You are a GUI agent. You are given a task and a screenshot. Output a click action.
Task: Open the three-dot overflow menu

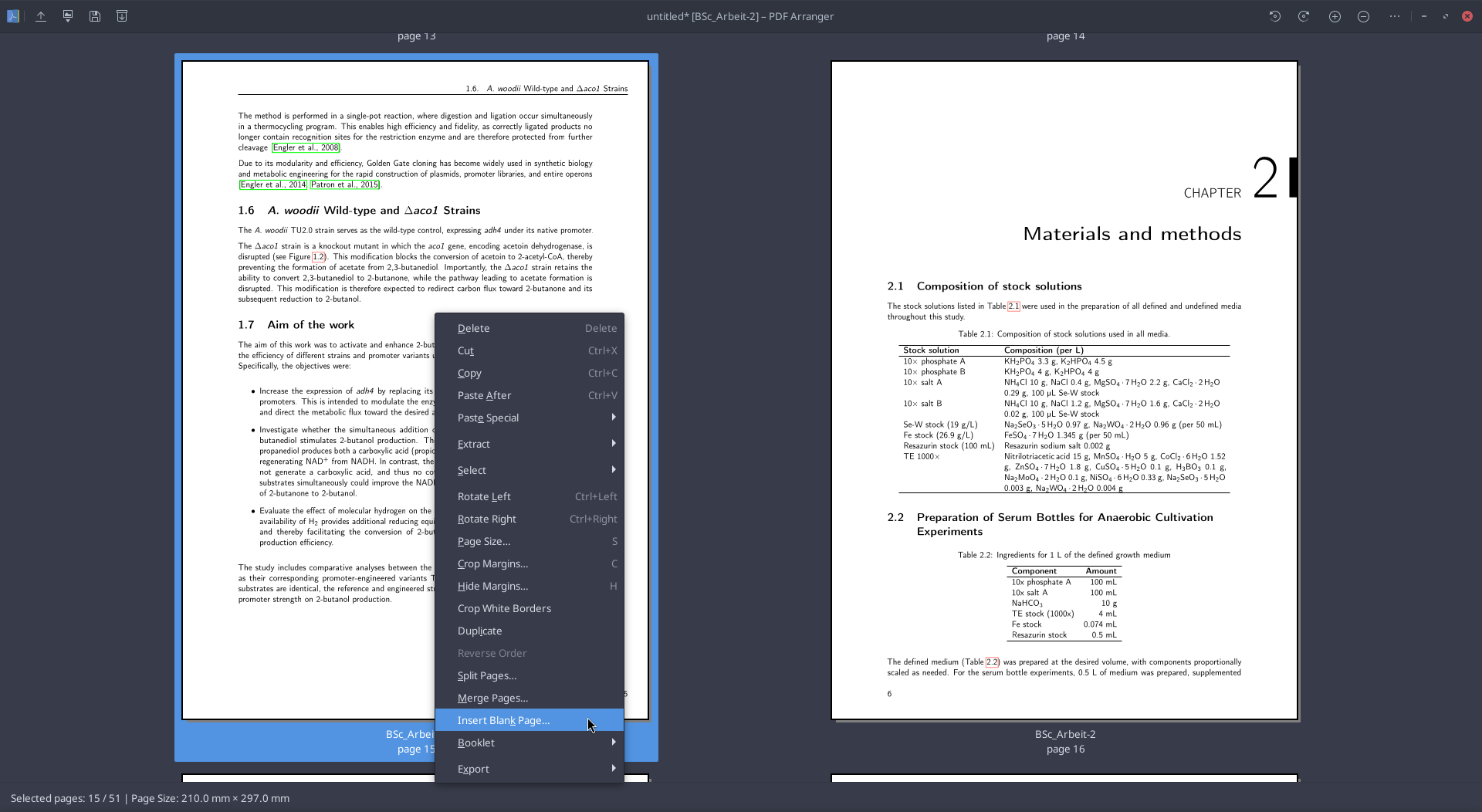(1395, 15)
